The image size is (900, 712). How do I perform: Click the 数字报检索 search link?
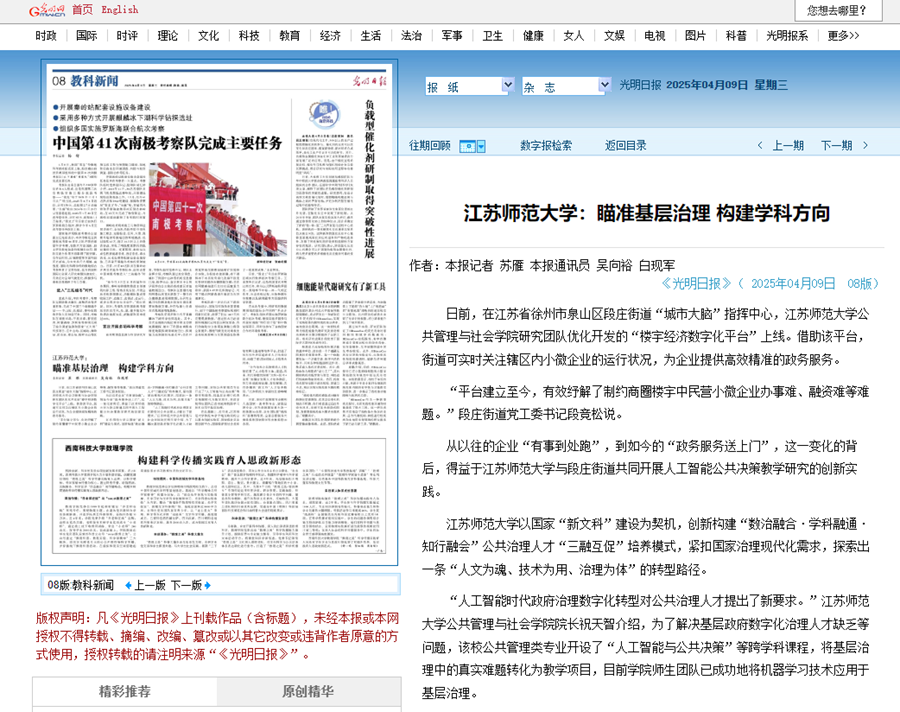pyautogui.click(x=546, y=146)
